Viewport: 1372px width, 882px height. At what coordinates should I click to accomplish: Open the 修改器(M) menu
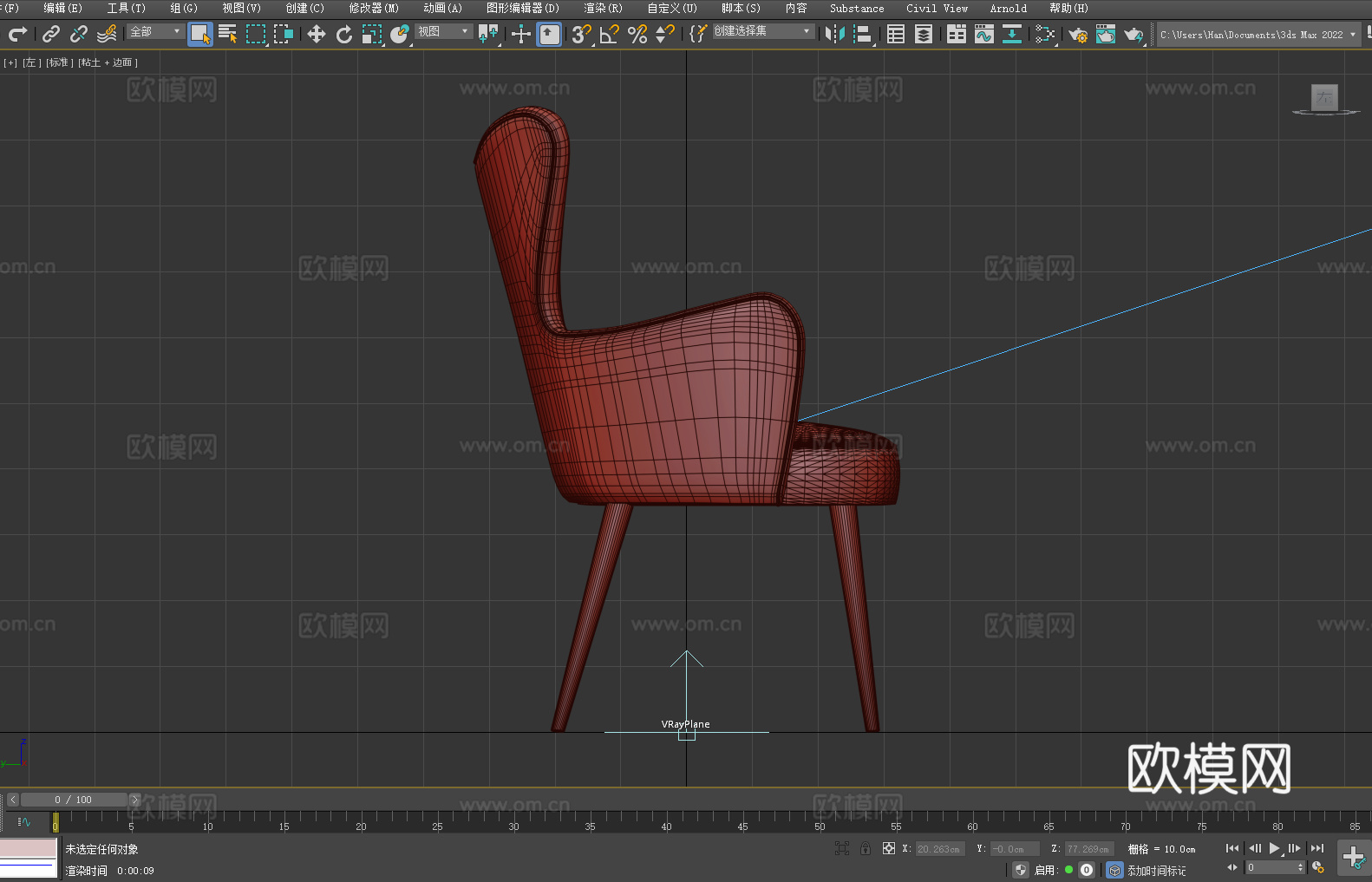(x=374, y=9)
